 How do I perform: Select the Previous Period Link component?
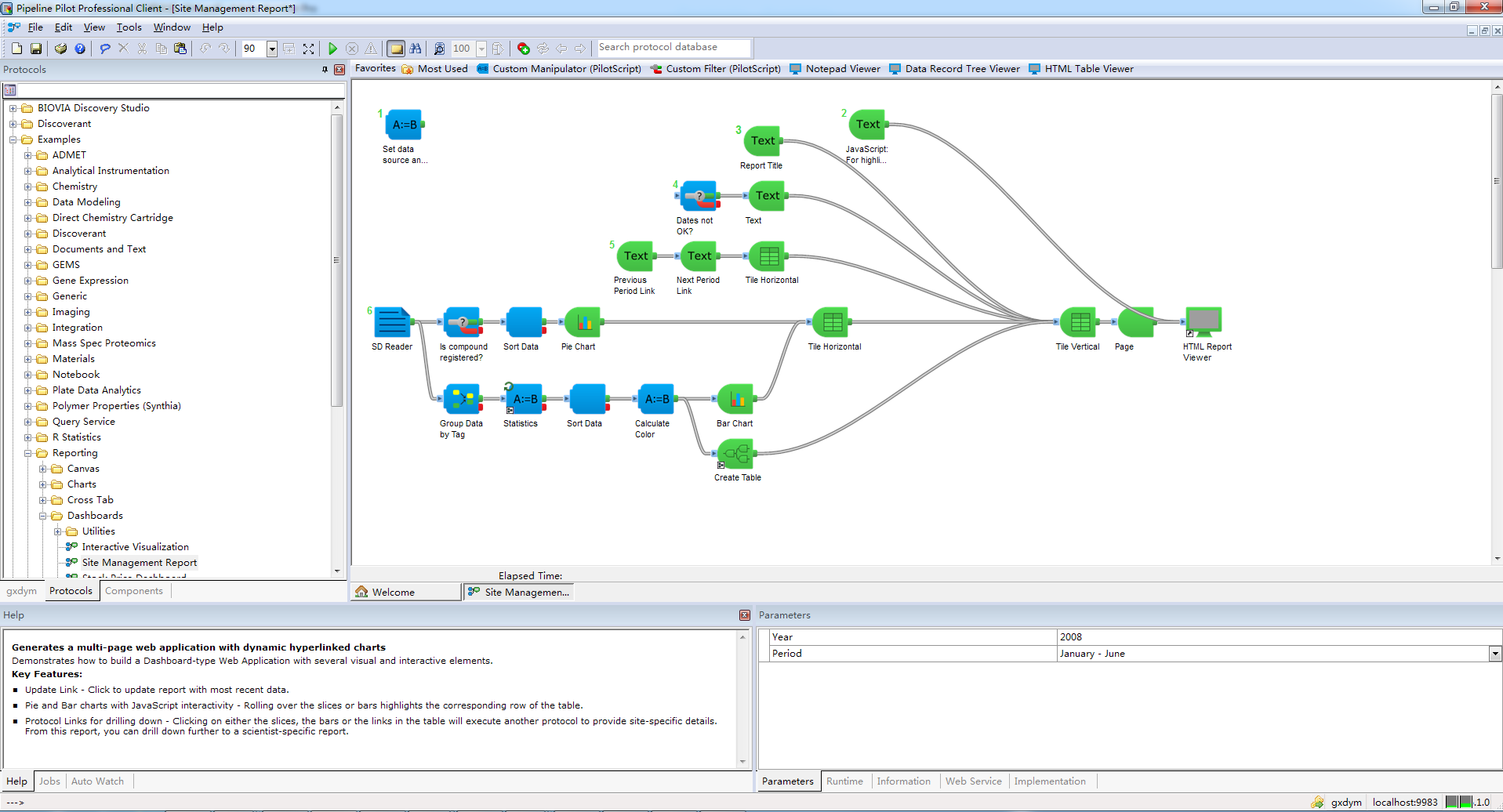[636, 256]
